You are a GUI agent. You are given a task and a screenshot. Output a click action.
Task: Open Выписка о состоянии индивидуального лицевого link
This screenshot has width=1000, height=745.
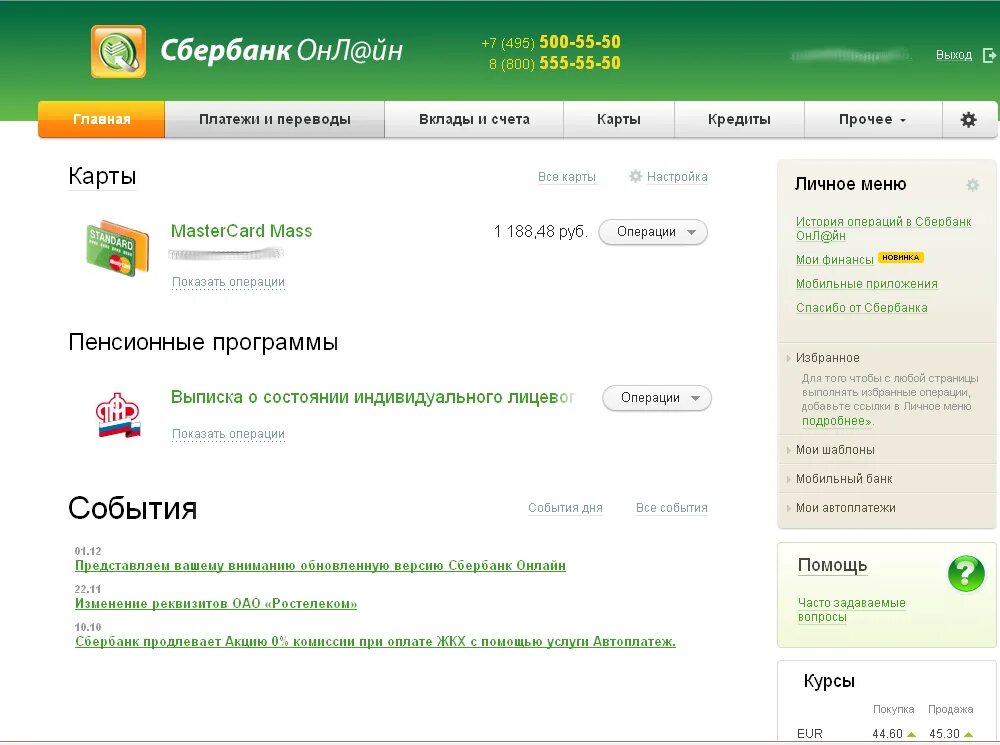pyautogui.click(x=372, y=397)
